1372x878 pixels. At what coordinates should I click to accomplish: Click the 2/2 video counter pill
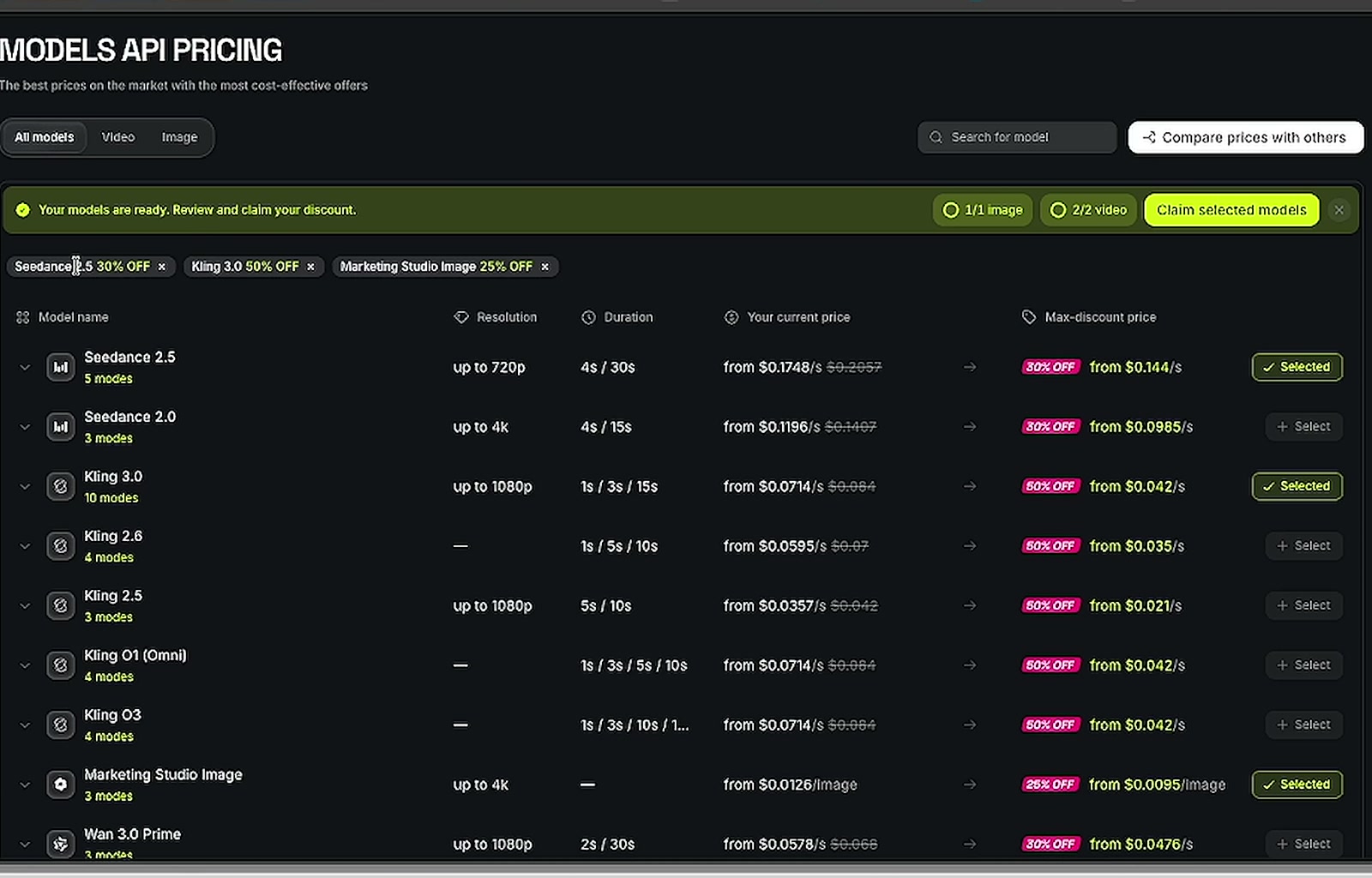point(1089,210)
